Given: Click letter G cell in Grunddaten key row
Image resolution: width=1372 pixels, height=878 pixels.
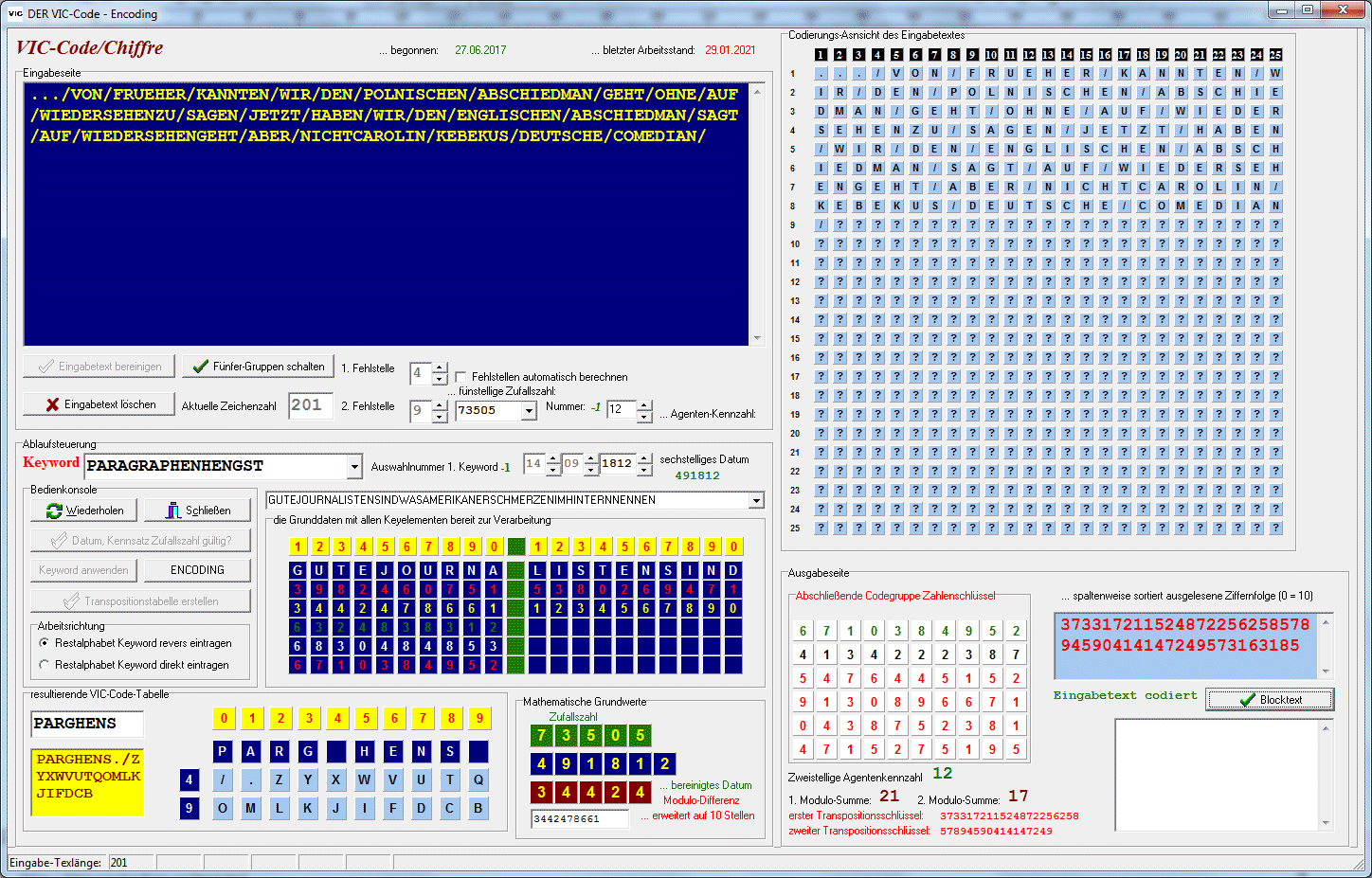Looking at the screenshot, I should point(298,570).
